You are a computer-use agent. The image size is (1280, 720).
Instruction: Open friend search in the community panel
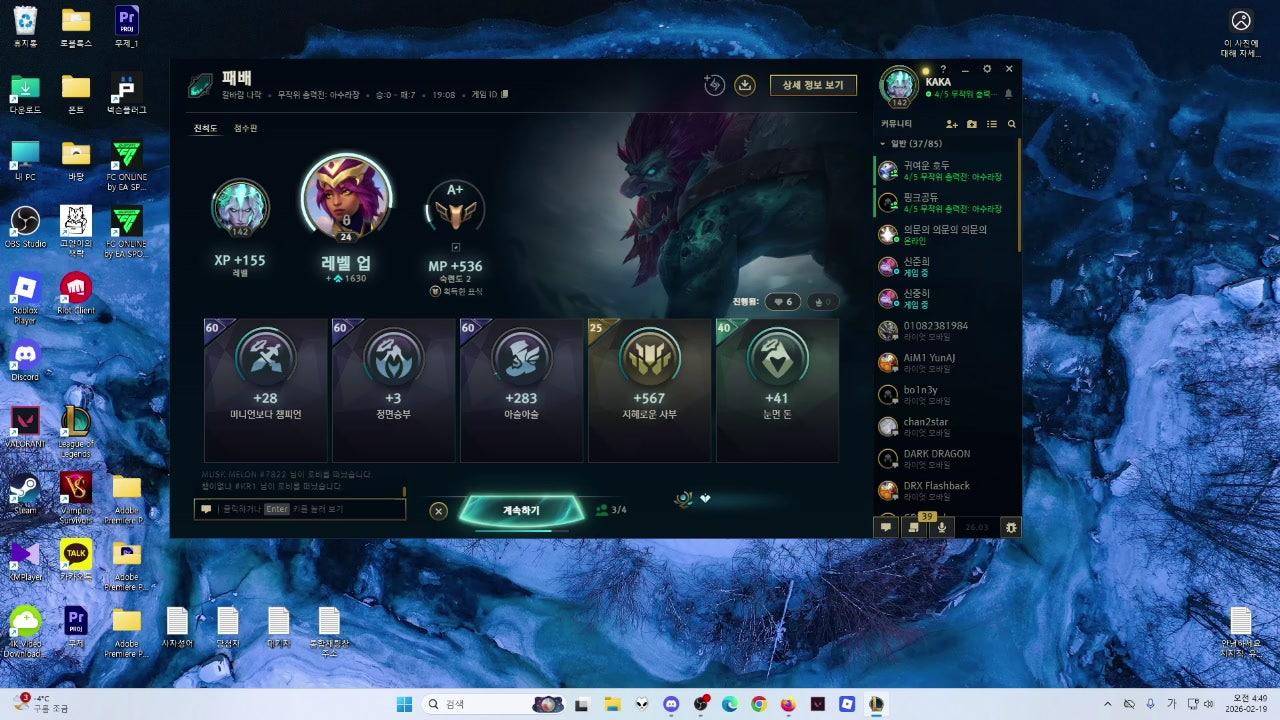coord(1012,124)
